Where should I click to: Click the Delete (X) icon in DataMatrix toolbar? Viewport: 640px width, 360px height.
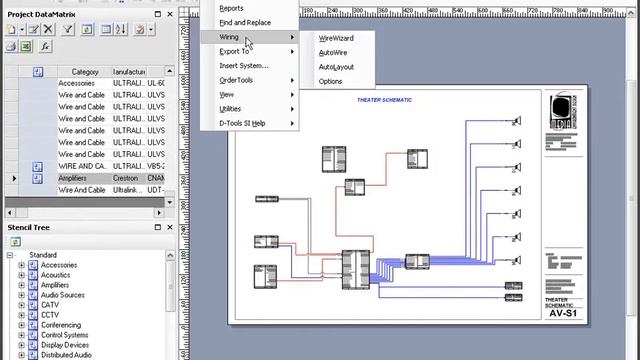[48, 29]
